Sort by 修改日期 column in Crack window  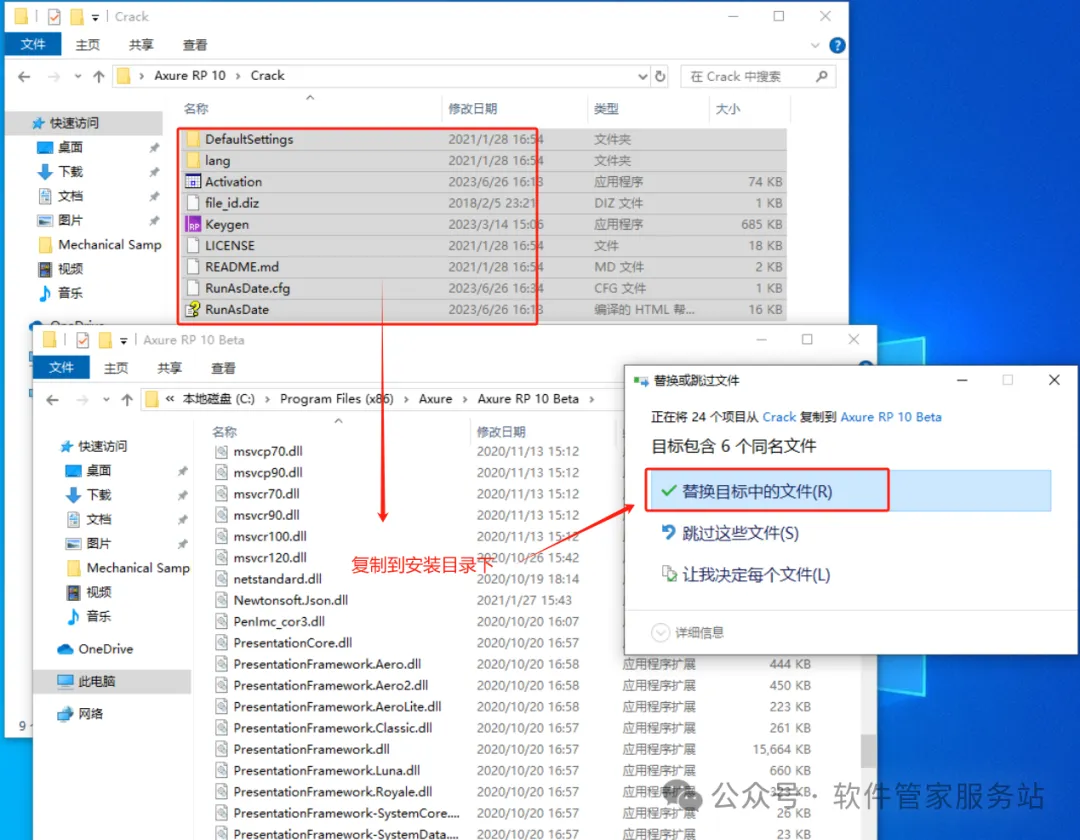pos(472,109)
